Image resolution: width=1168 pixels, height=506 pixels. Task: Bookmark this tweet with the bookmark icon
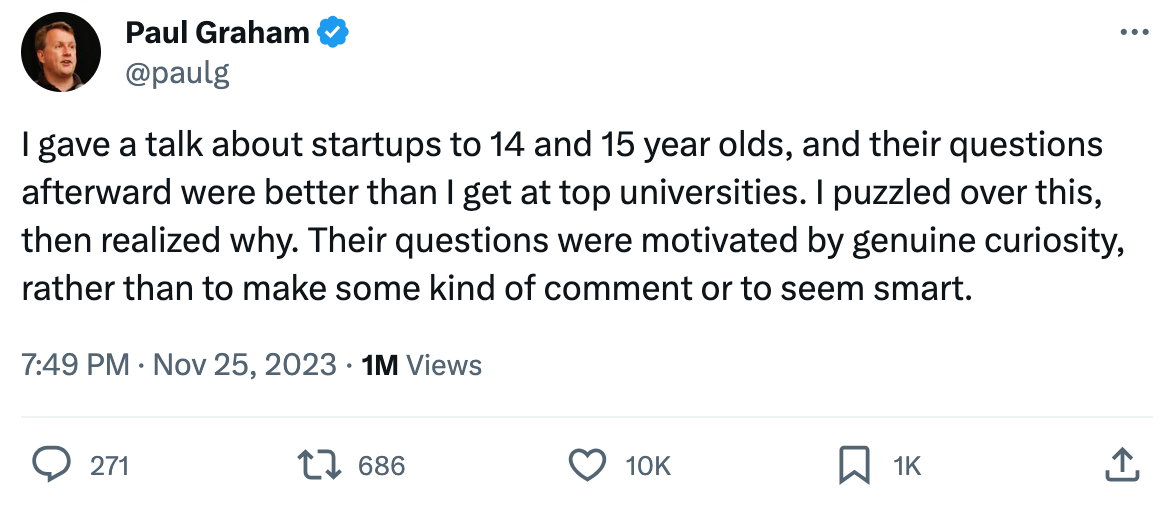coord(853,465)
